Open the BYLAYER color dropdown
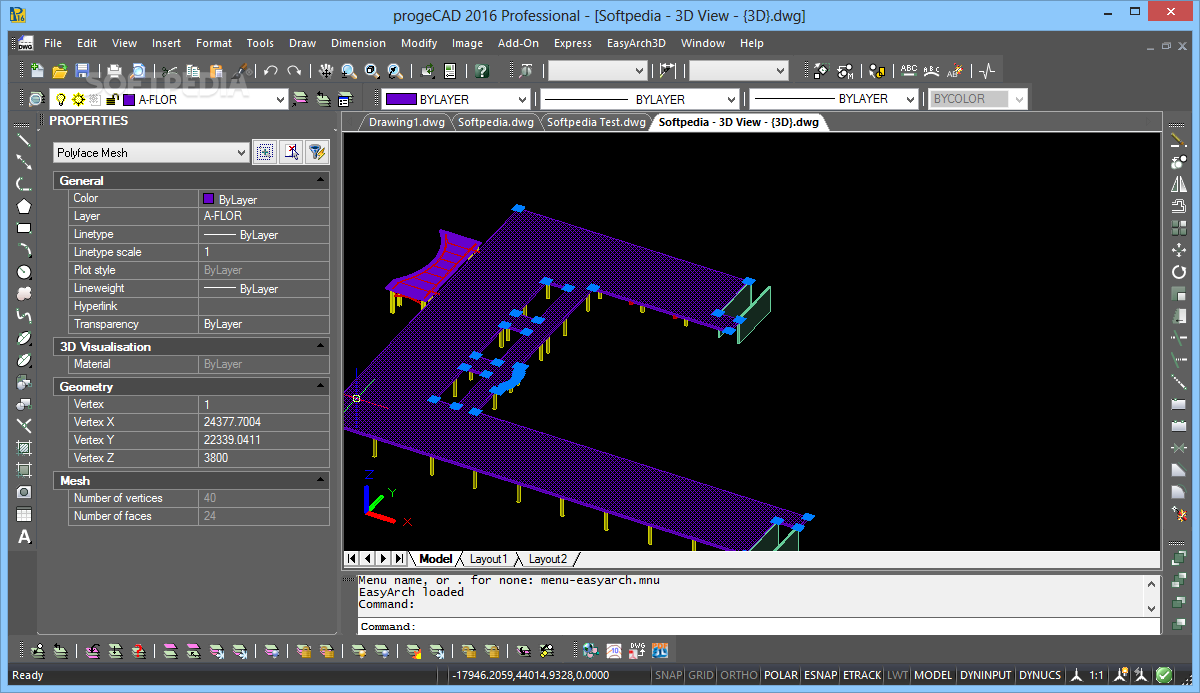1200x693 pixels. 522,99
